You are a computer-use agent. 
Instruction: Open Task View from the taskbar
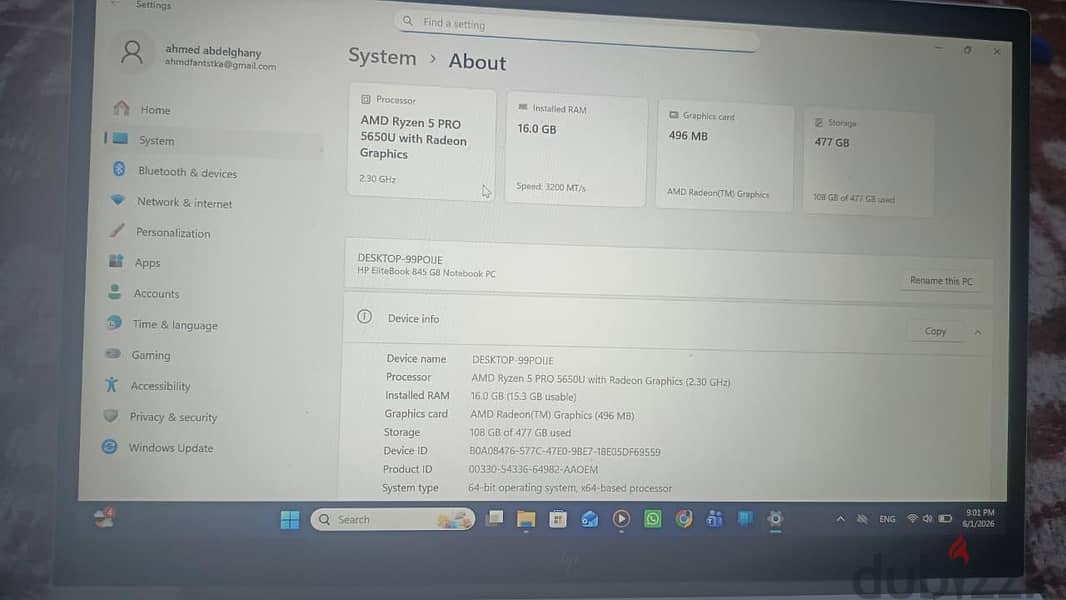[x=495, y=519]
